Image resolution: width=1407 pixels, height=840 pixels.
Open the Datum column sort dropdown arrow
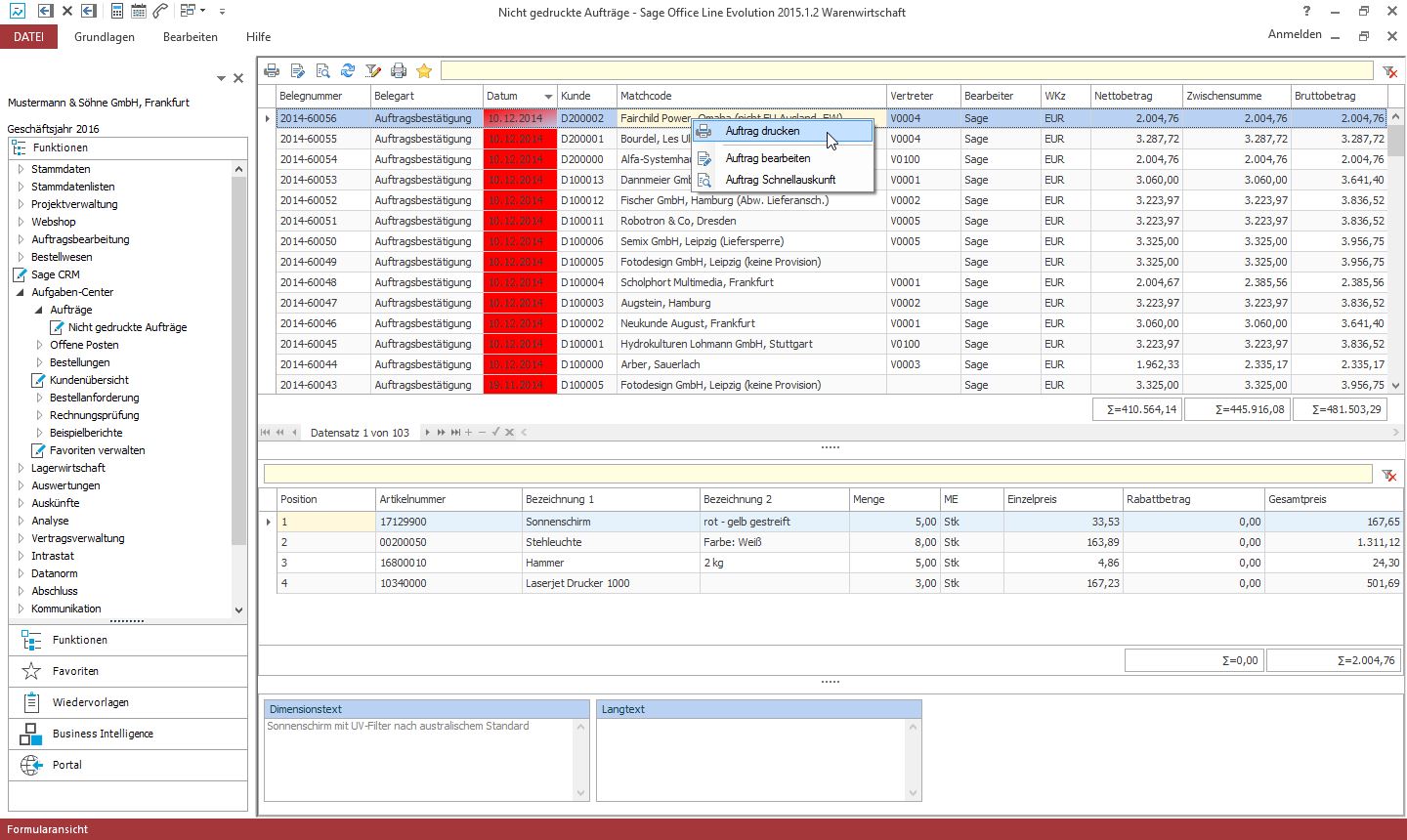548,96
